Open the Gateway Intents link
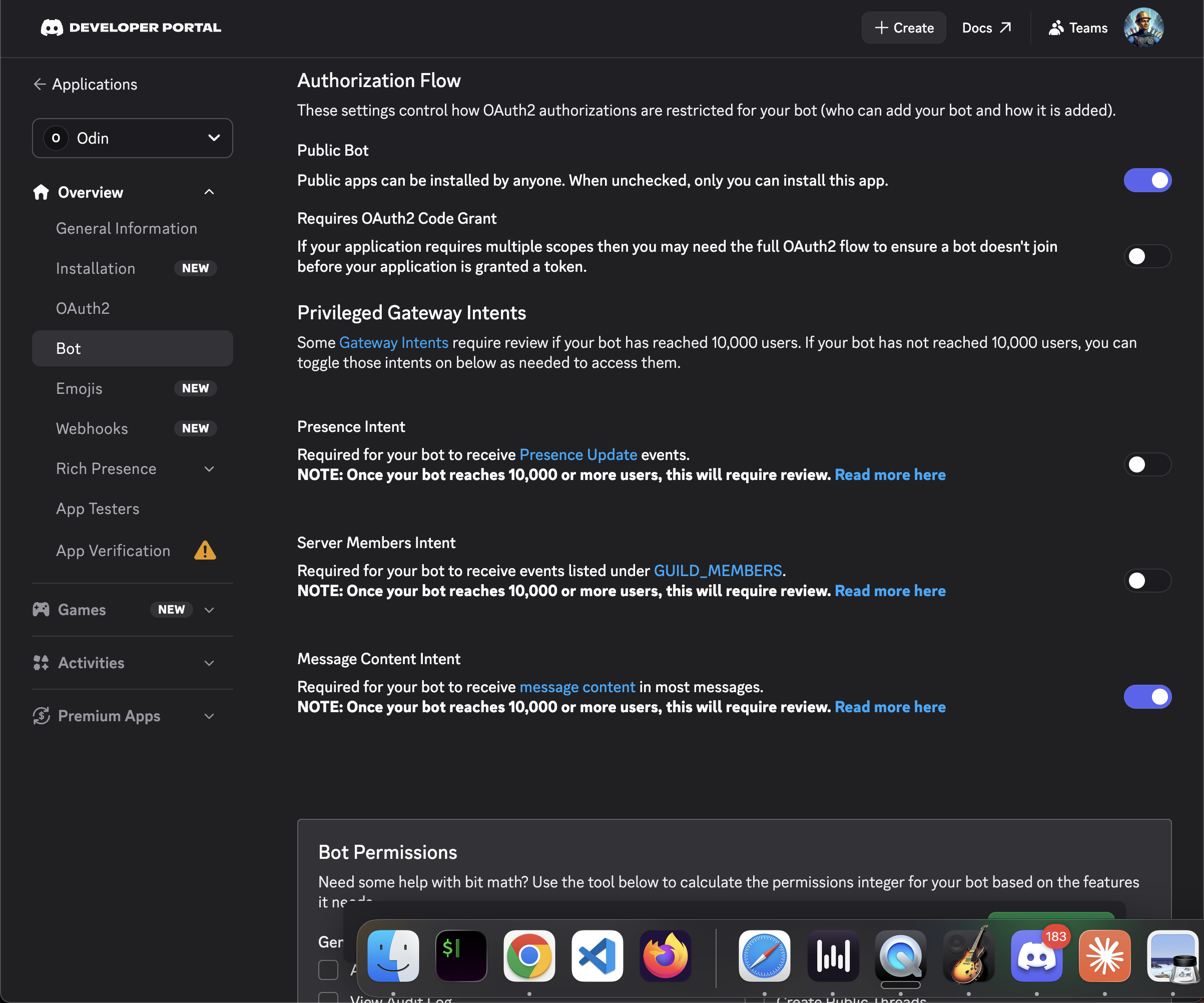The width and height of the screenshot is (1204, 1003). tap(394, 342)
